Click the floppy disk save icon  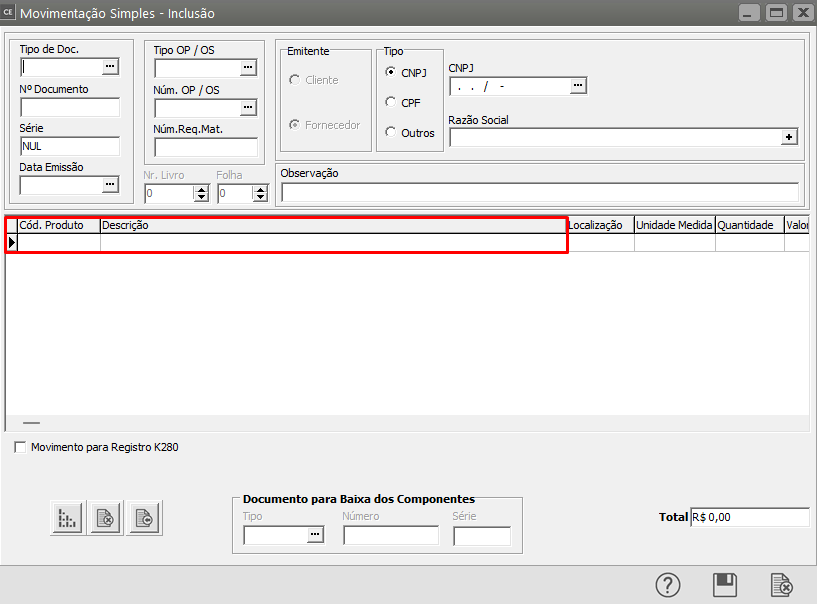[x=724, y=585]
